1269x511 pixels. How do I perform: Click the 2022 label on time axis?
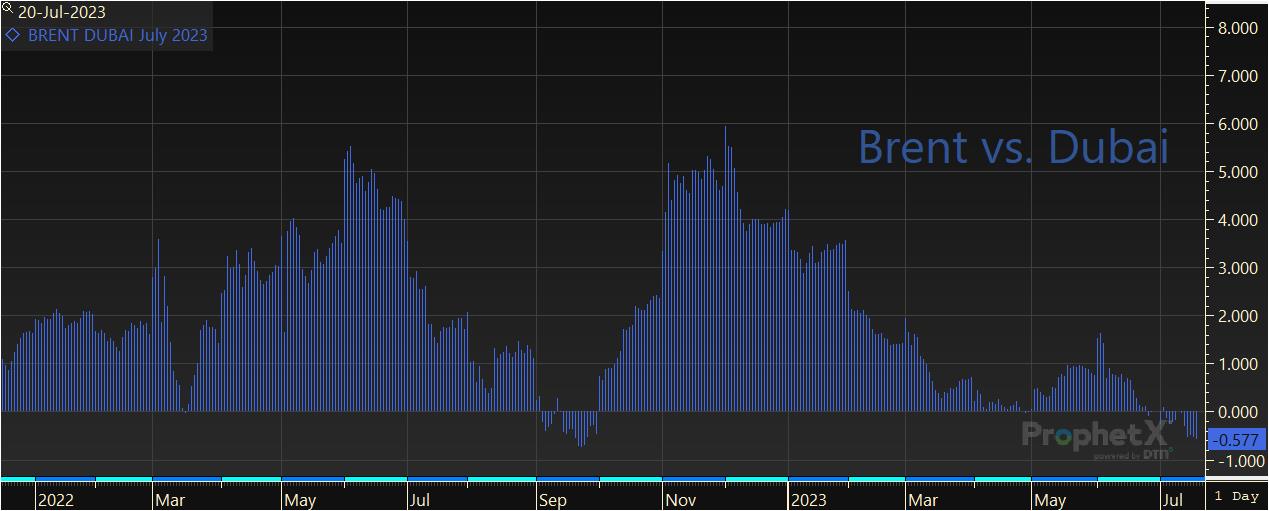[x=55, y=499]
